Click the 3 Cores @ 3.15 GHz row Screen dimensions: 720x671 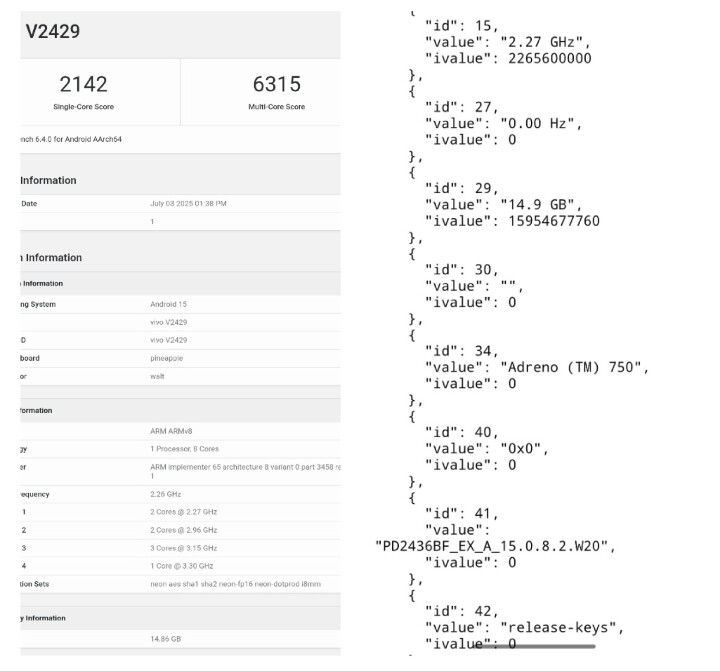[183, 548]
